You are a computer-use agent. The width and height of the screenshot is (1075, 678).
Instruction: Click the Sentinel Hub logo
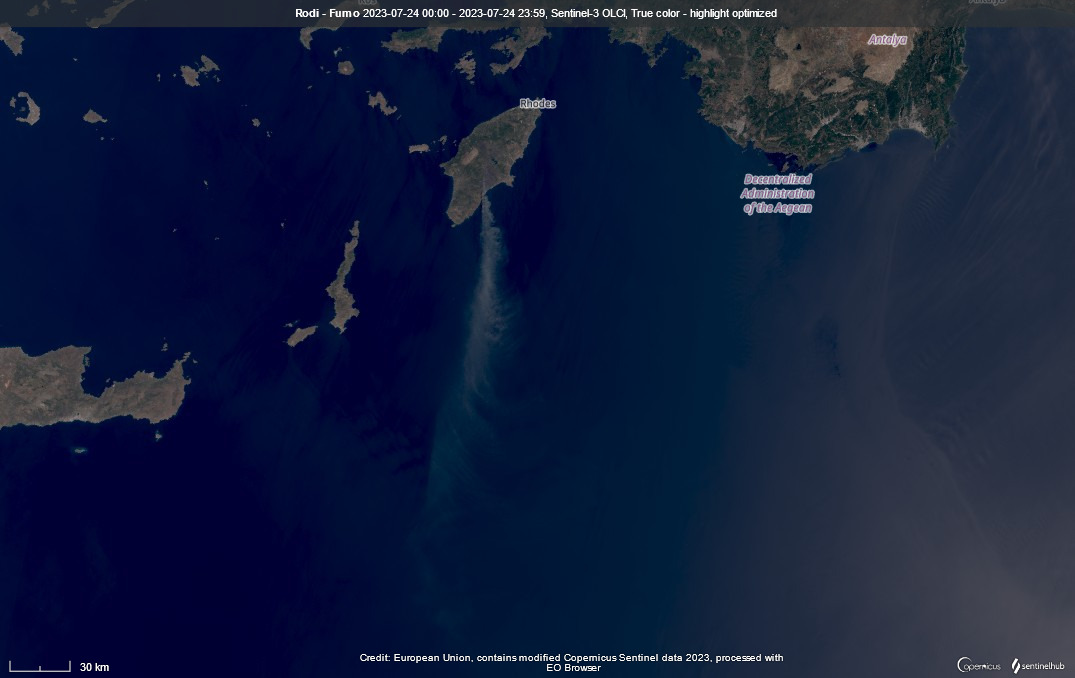[1038, 665]
